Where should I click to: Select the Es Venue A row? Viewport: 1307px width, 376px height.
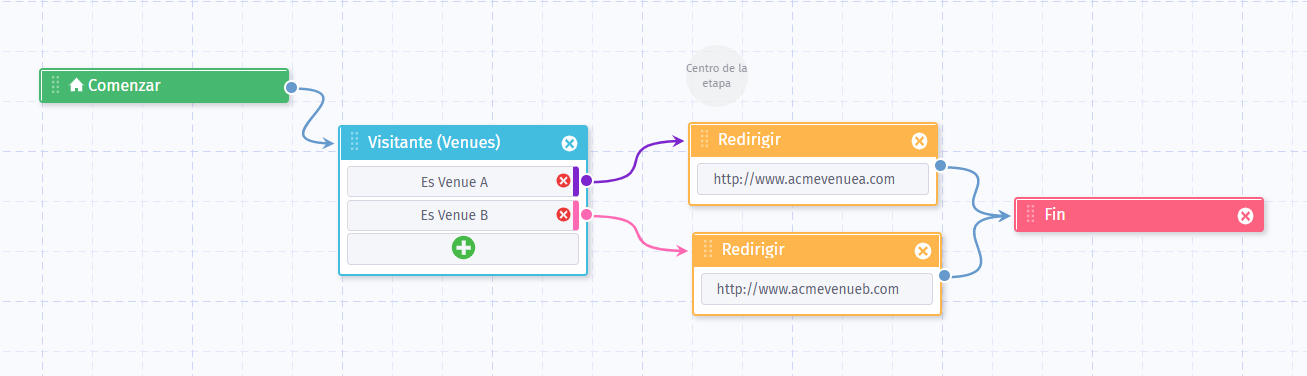pyautogui.click(x=462, y=182)
